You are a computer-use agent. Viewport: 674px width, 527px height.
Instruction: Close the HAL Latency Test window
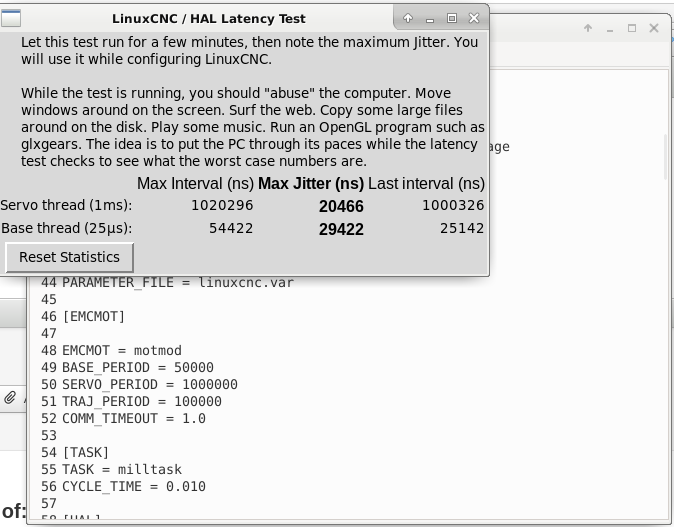tap(473, 18)
